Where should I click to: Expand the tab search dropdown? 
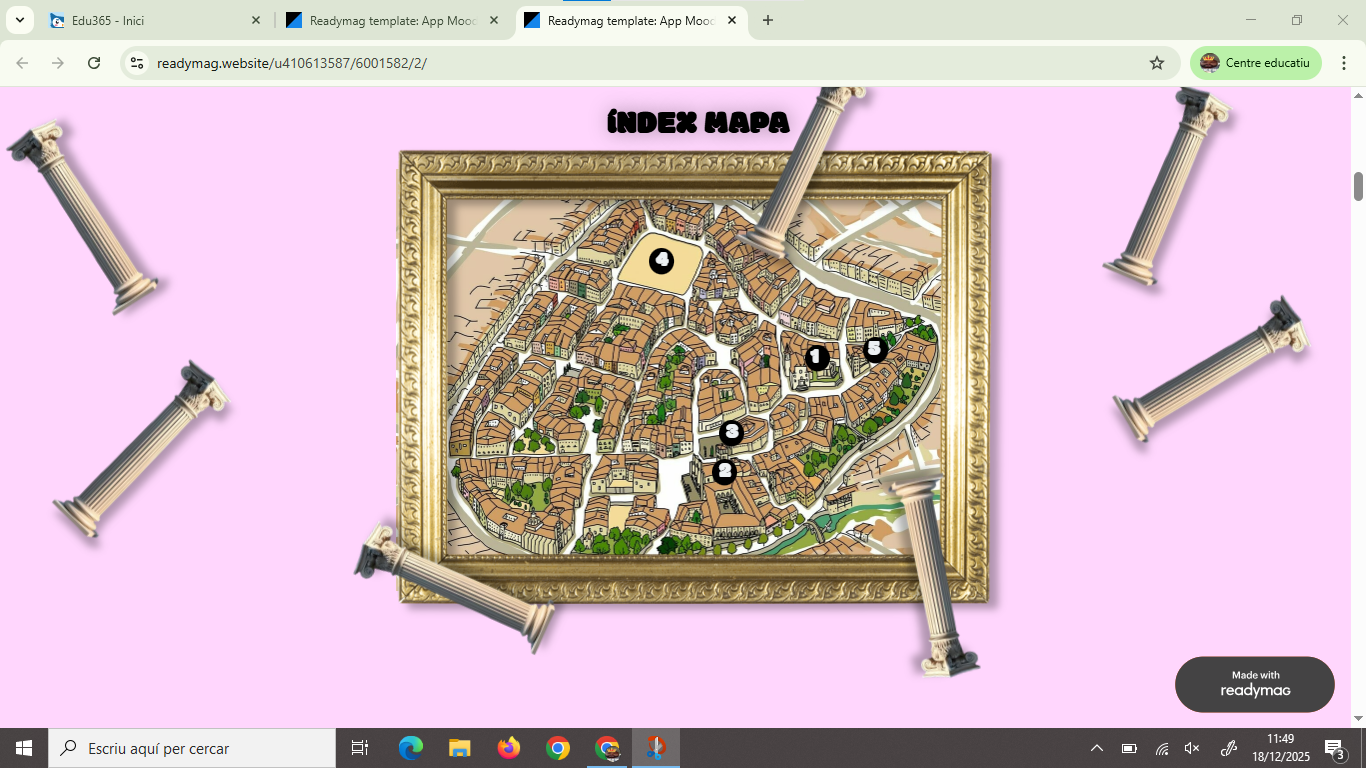pos(20,20)
